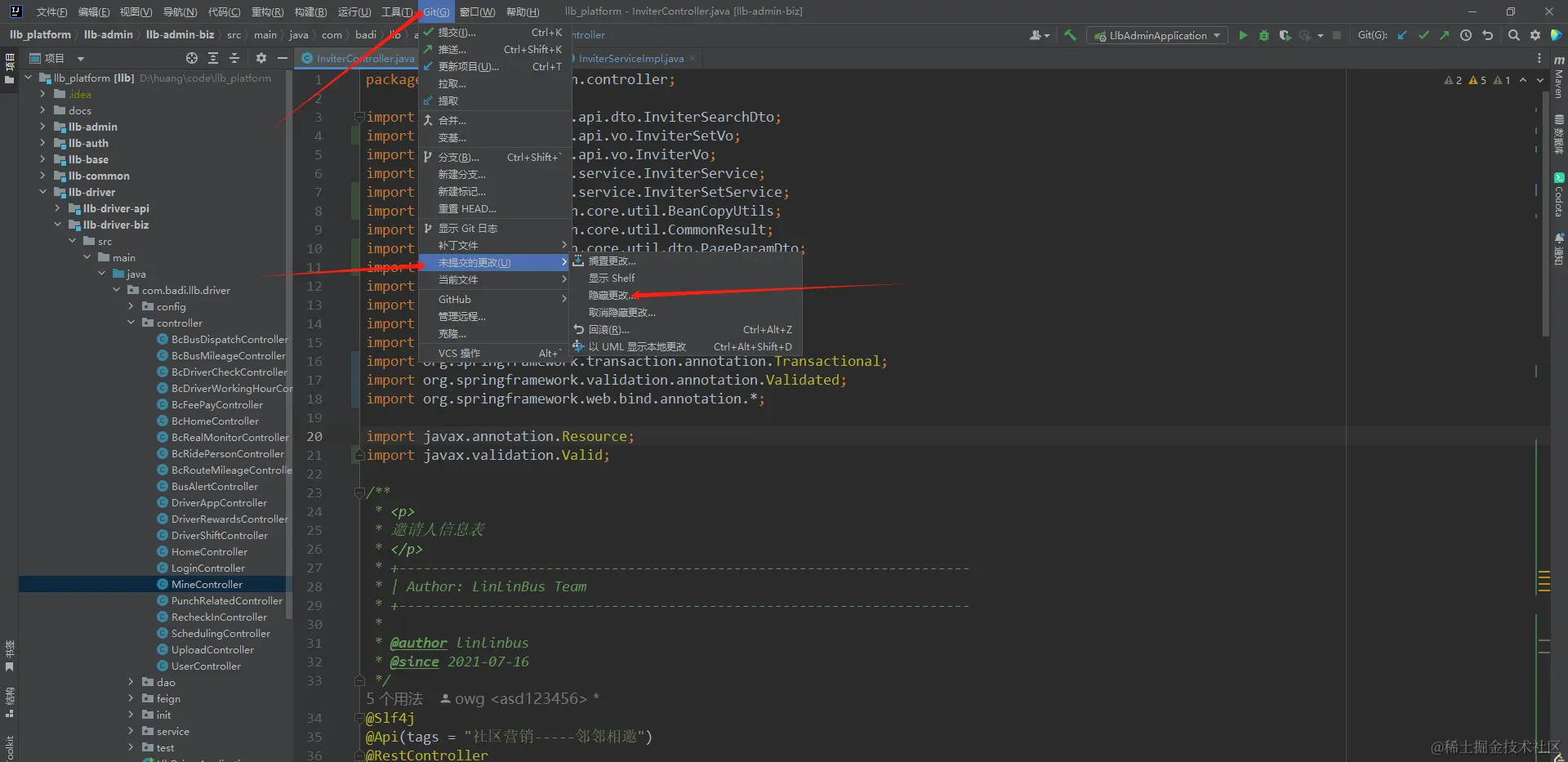
Task: Run with coverage using the shield icon
Action: point(1285,35)
